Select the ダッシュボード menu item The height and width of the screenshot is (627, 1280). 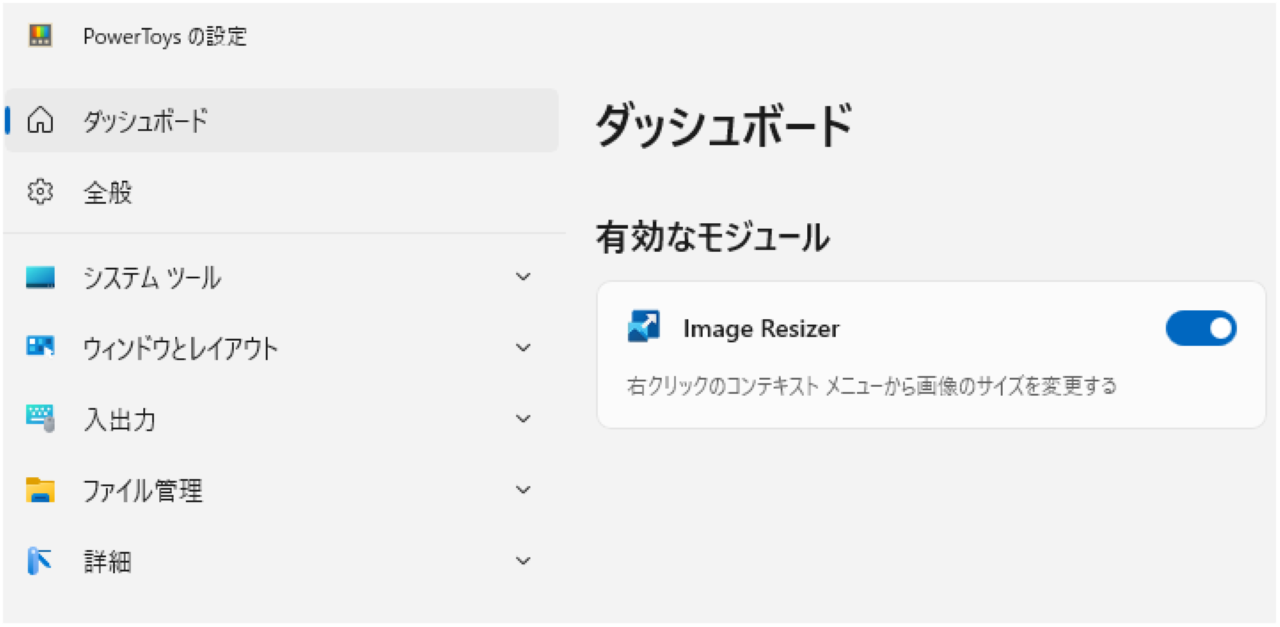coord(282,121)
